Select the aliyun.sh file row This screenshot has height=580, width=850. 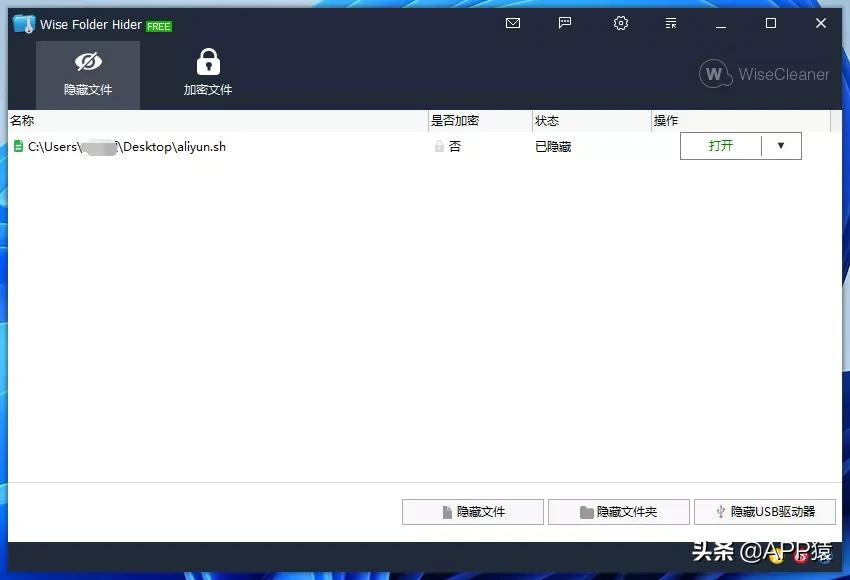pyautogui.click(x=200, y=146)
